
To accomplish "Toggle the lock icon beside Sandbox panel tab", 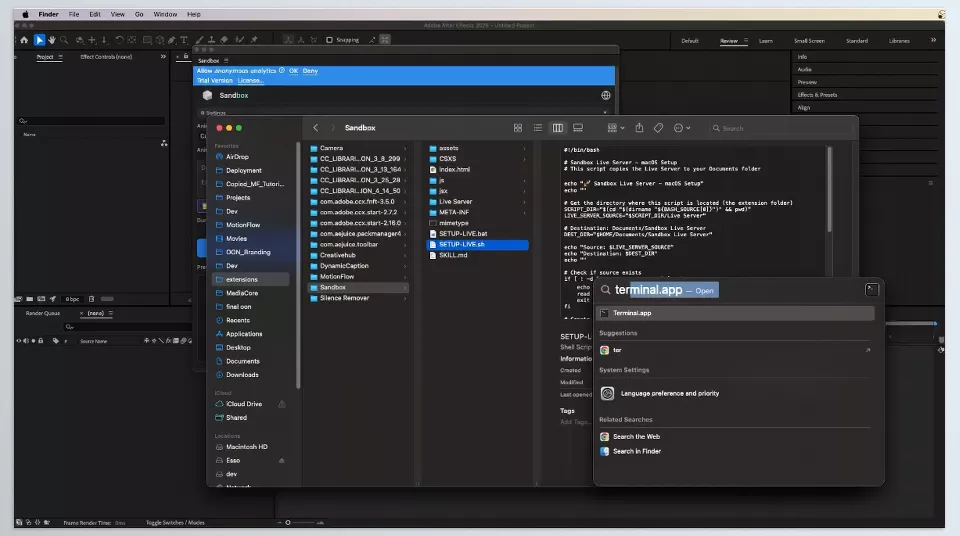I will coord(186,56).
